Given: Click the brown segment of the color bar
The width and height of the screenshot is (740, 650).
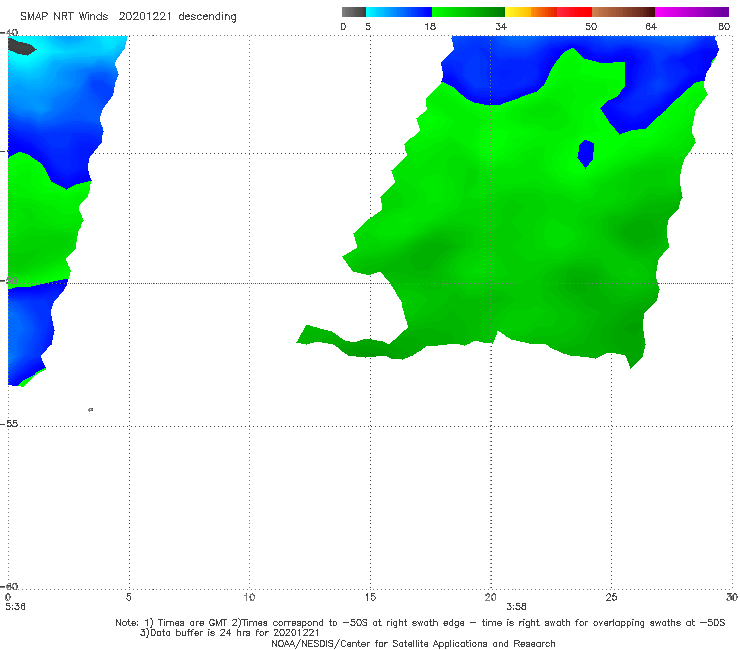Looking at the screenshot, I should [x=623, y=12].
